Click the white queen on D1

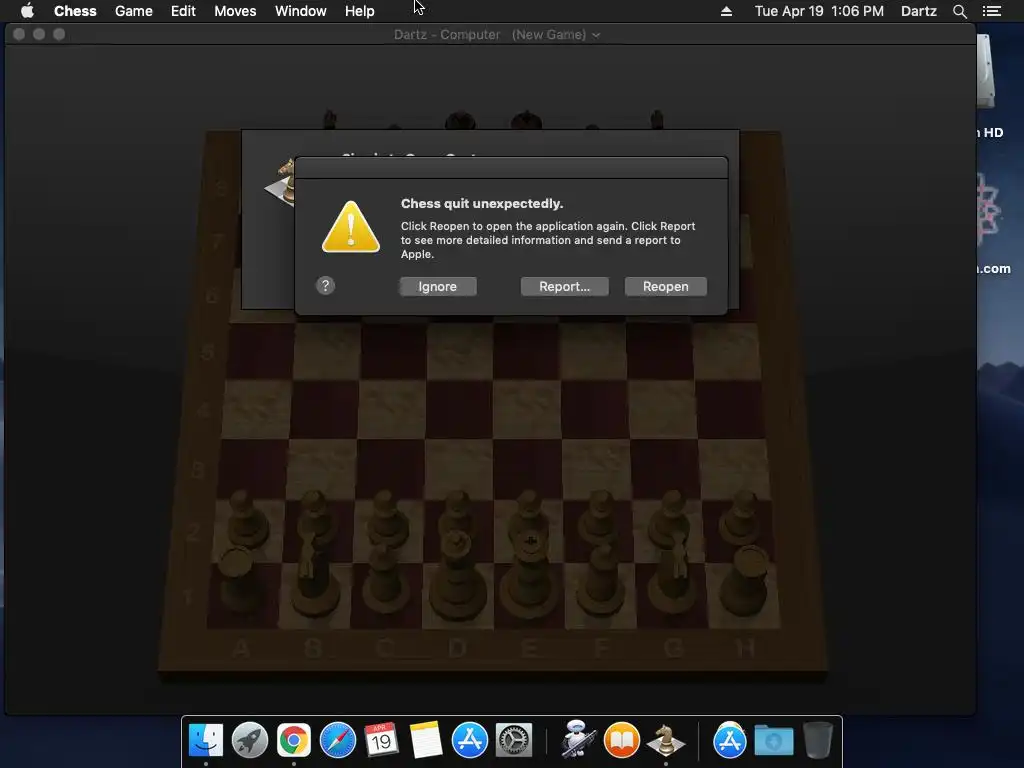456,573
